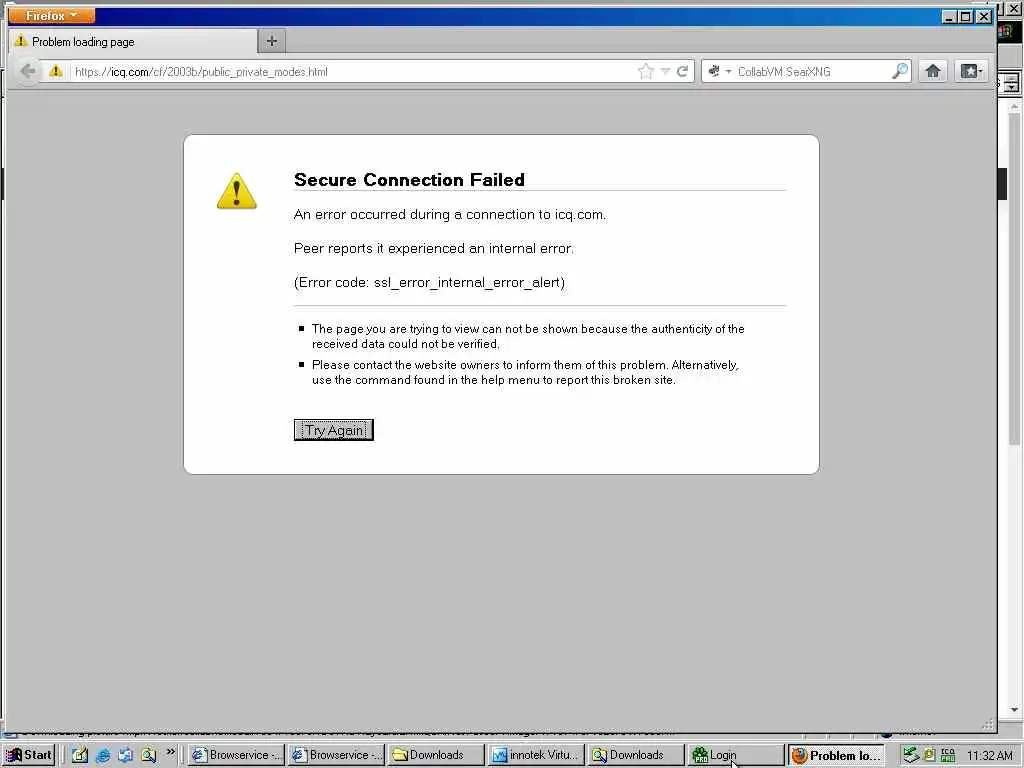Go to the Home page icon
1024x768 pixels.
coord(933,71)
